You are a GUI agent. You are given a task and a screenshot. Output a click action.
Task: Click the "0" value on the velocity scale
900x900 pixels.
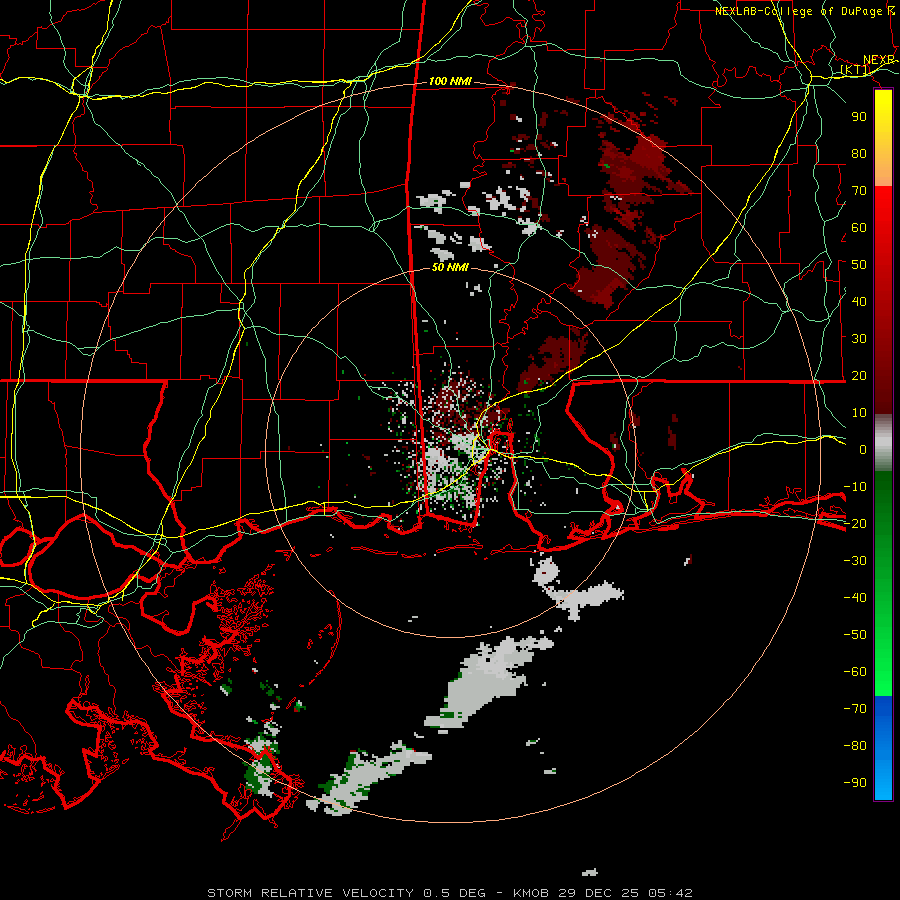863,449
